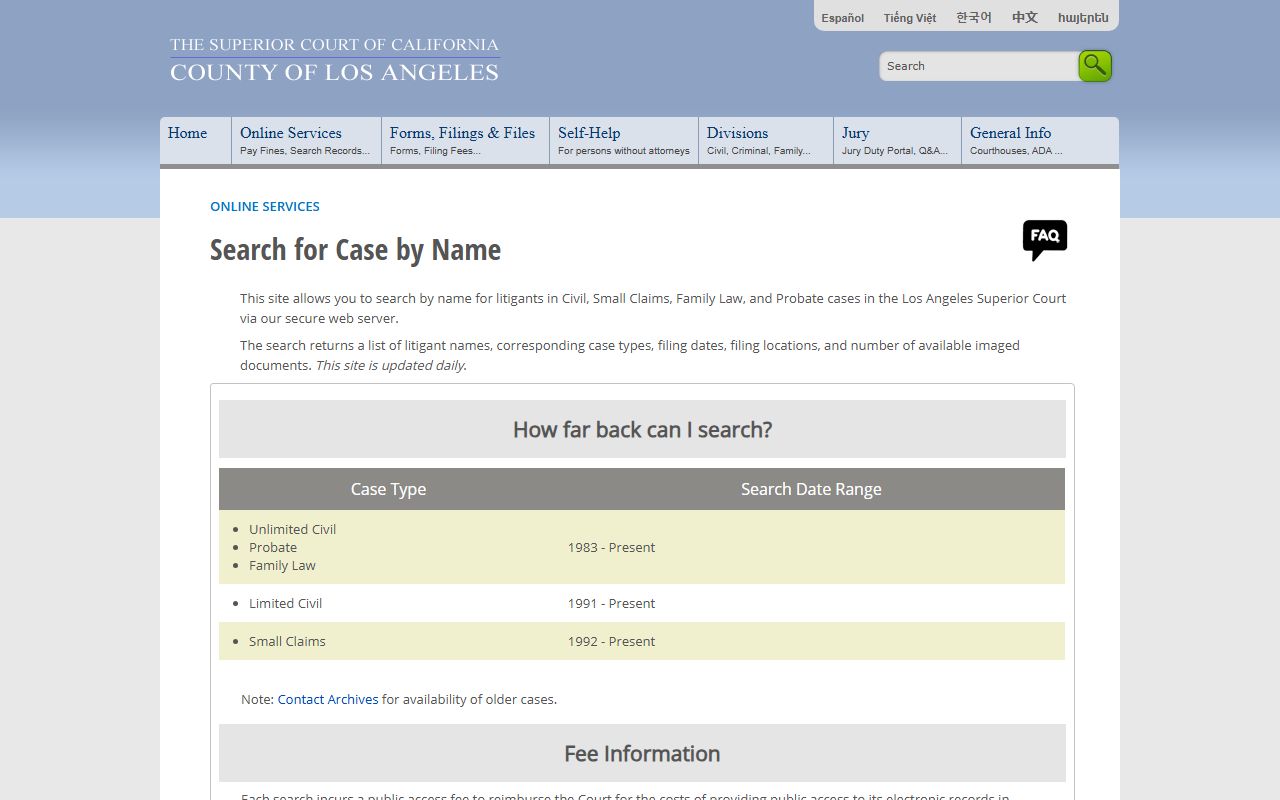Screen dimensions: 1280x800
Task: Focus the site Search input field
Action: point(979,66)
